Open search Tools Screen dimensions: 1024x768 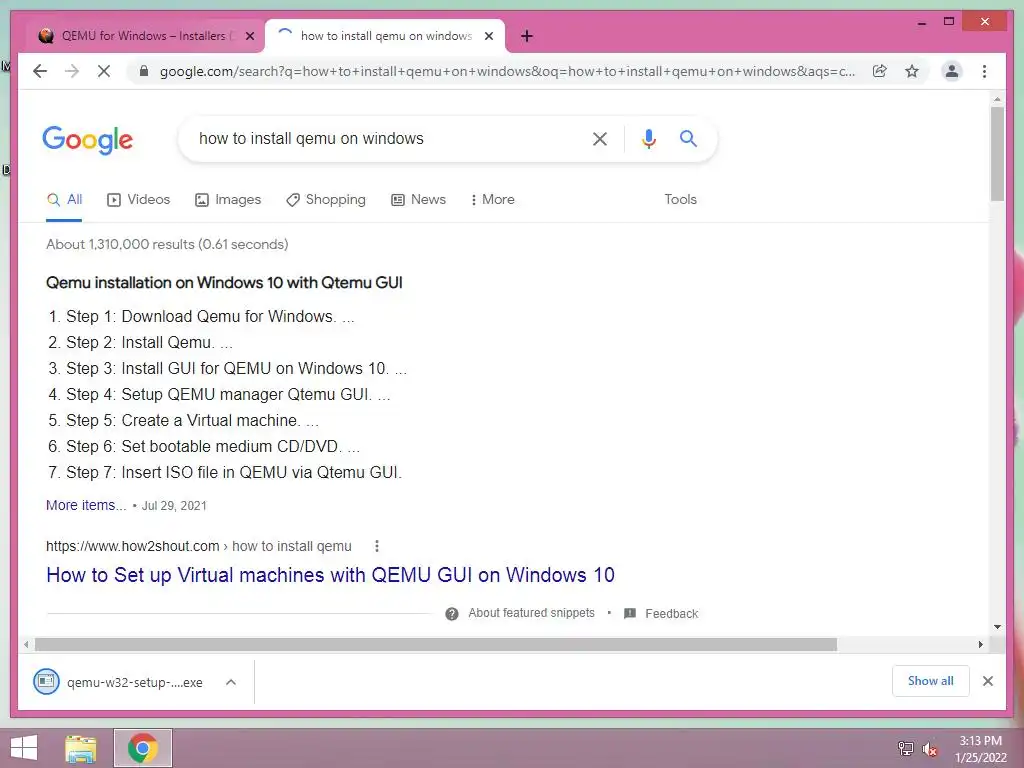click(x=680, y=200)
